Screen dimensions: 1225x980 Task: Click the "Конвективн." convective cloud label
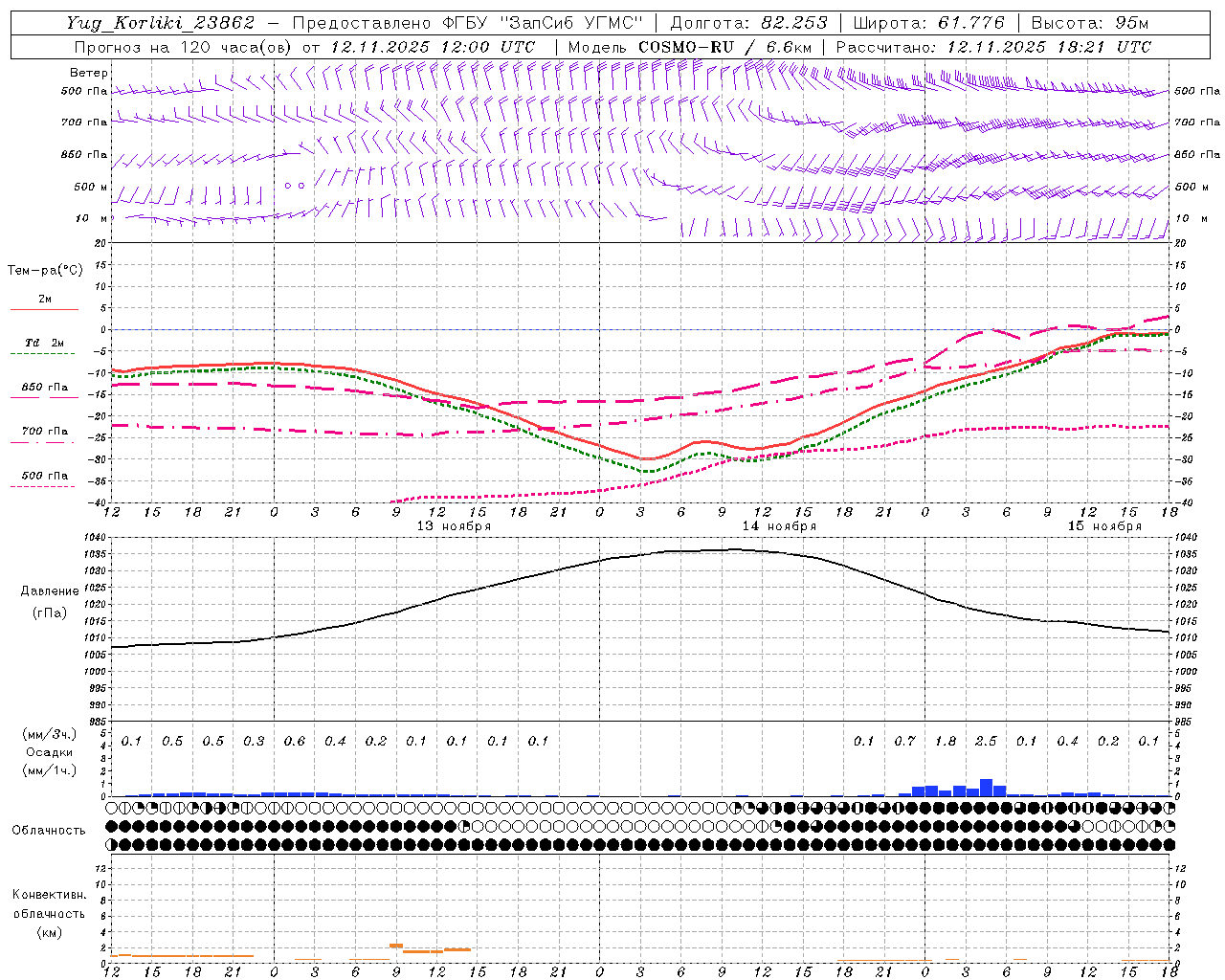pyautogui.click(x=49, y=895)
